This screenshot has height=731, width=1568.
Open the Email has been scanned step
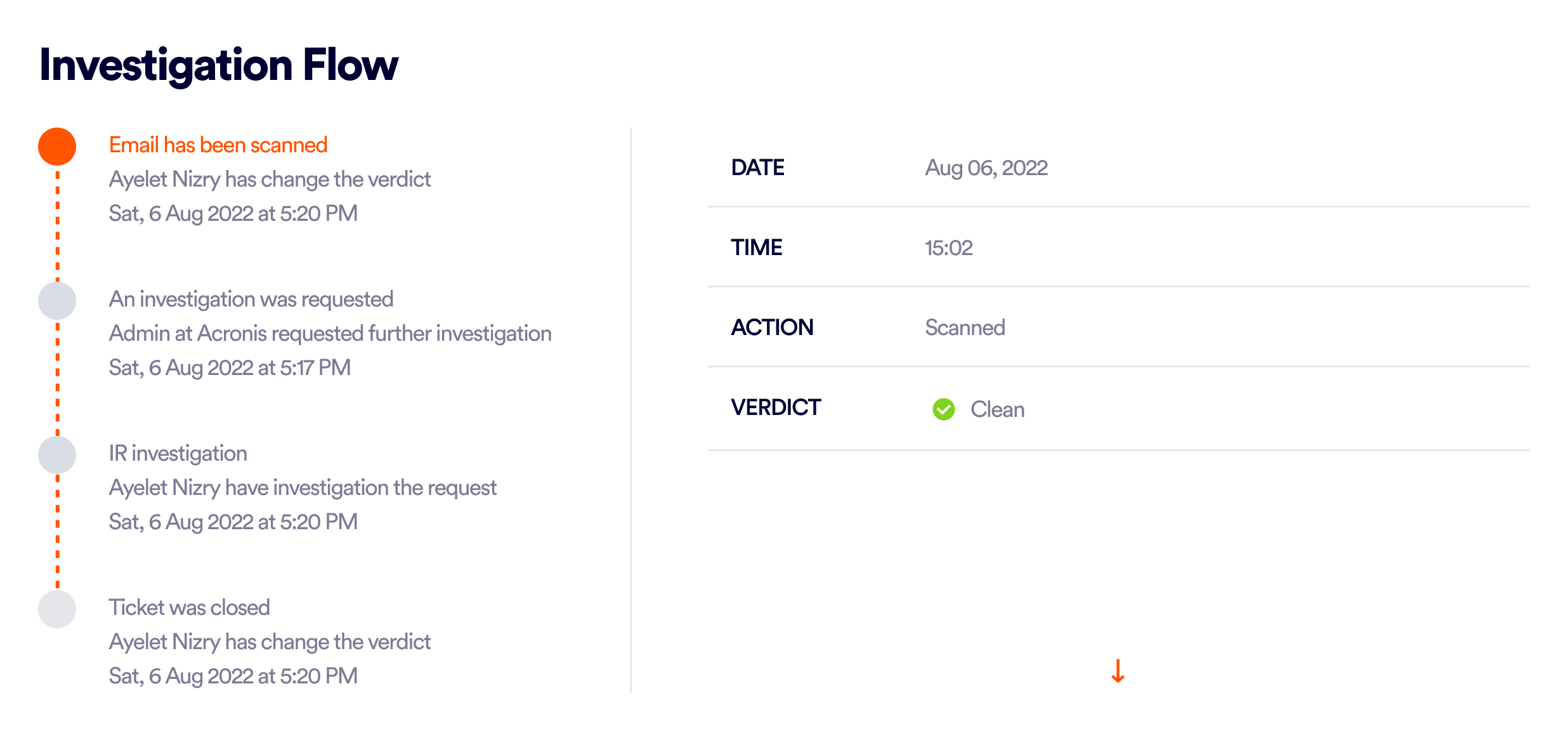pyautogui.click(x=218, y=145)
